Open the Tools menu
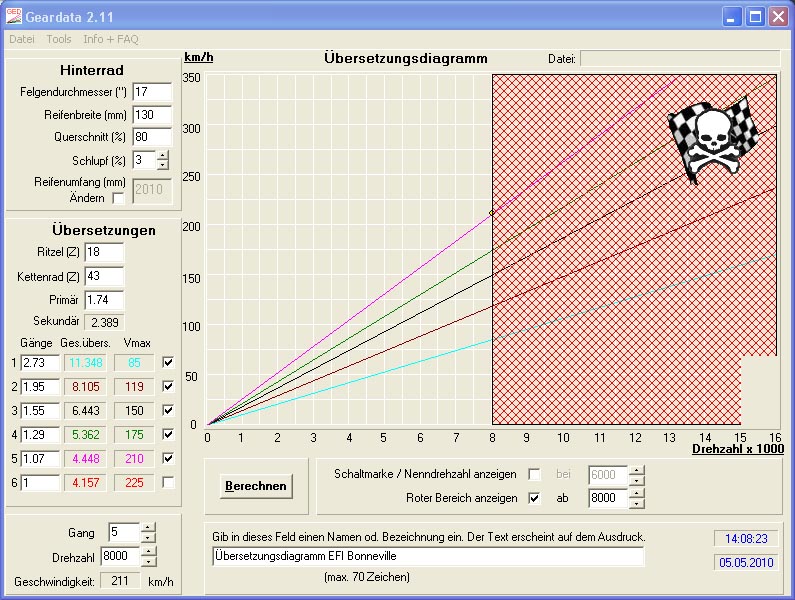 click(59, 39)
